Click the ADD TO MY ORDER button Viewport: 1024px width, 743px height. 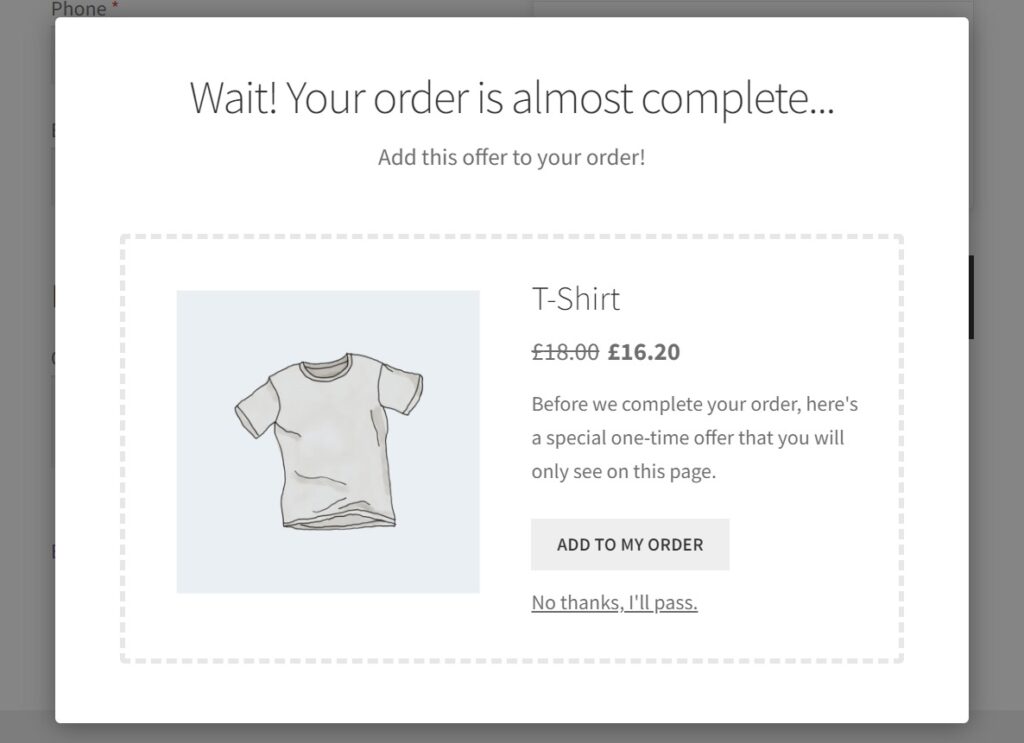tap(630, 544)
